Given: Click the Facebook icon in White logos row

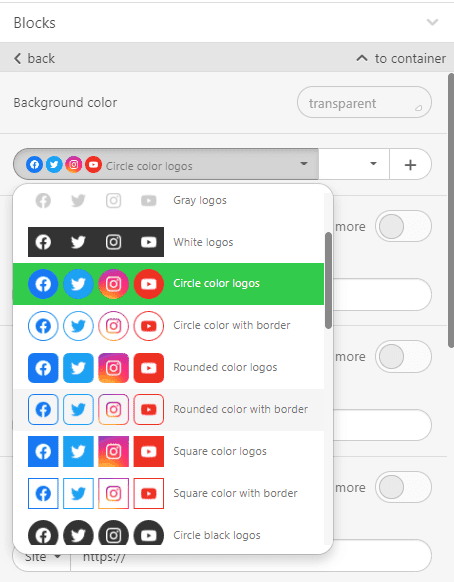Looking at the screenshot, I should pyautogui.click(x=43, y=242).
